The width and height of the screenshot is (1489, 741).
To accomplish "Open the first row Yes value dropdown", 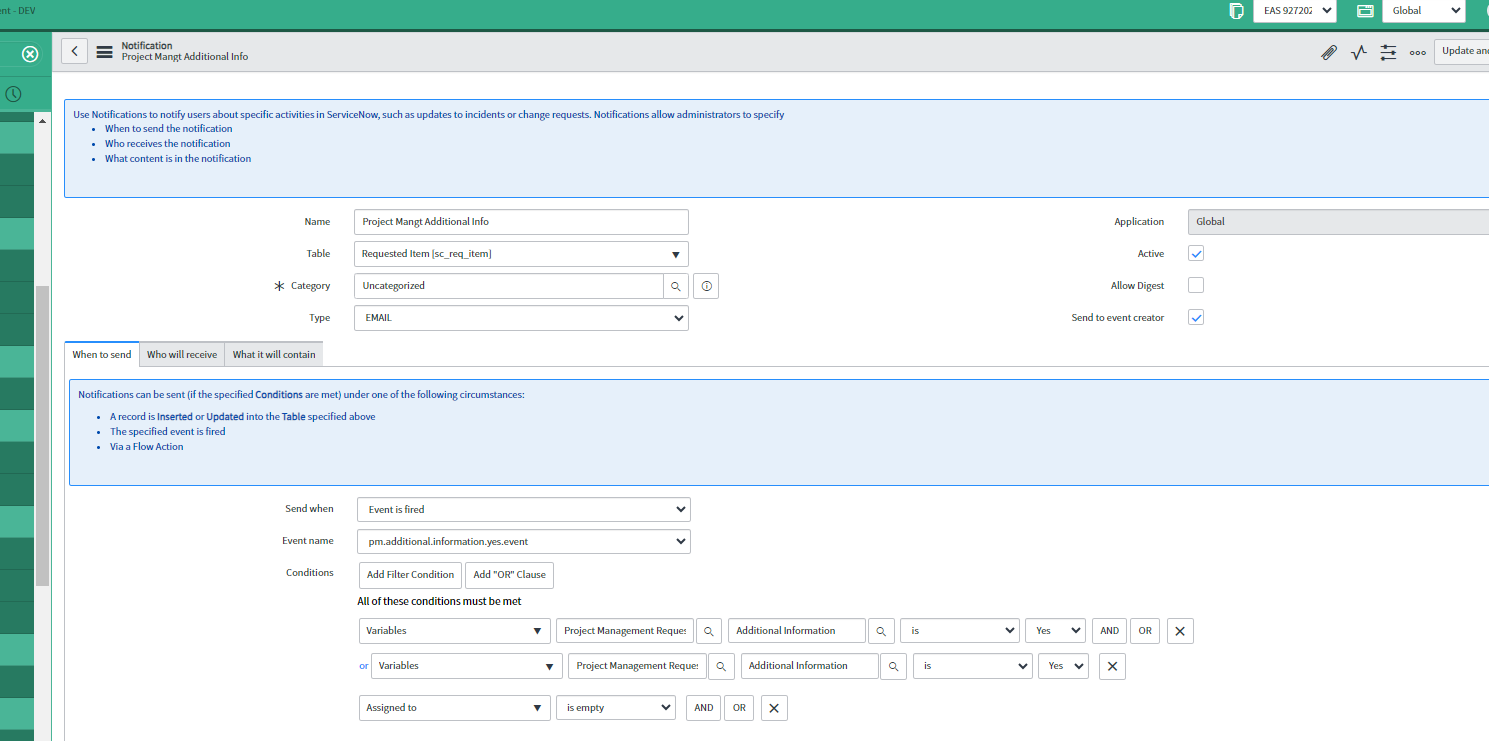I will (x=1055, y=631).
